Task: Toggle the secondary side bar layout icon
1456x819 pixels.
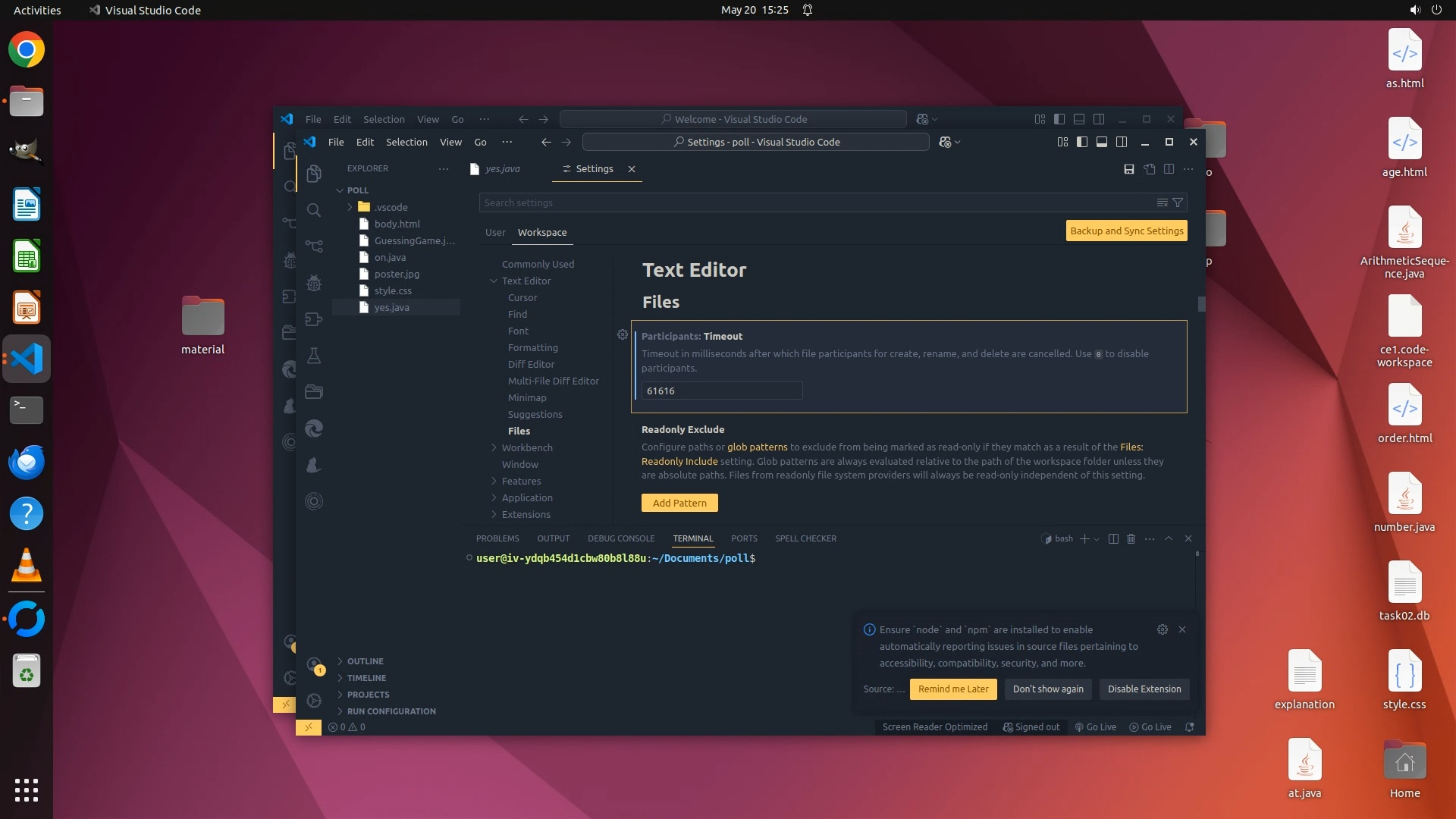Action: (1122, 142)
